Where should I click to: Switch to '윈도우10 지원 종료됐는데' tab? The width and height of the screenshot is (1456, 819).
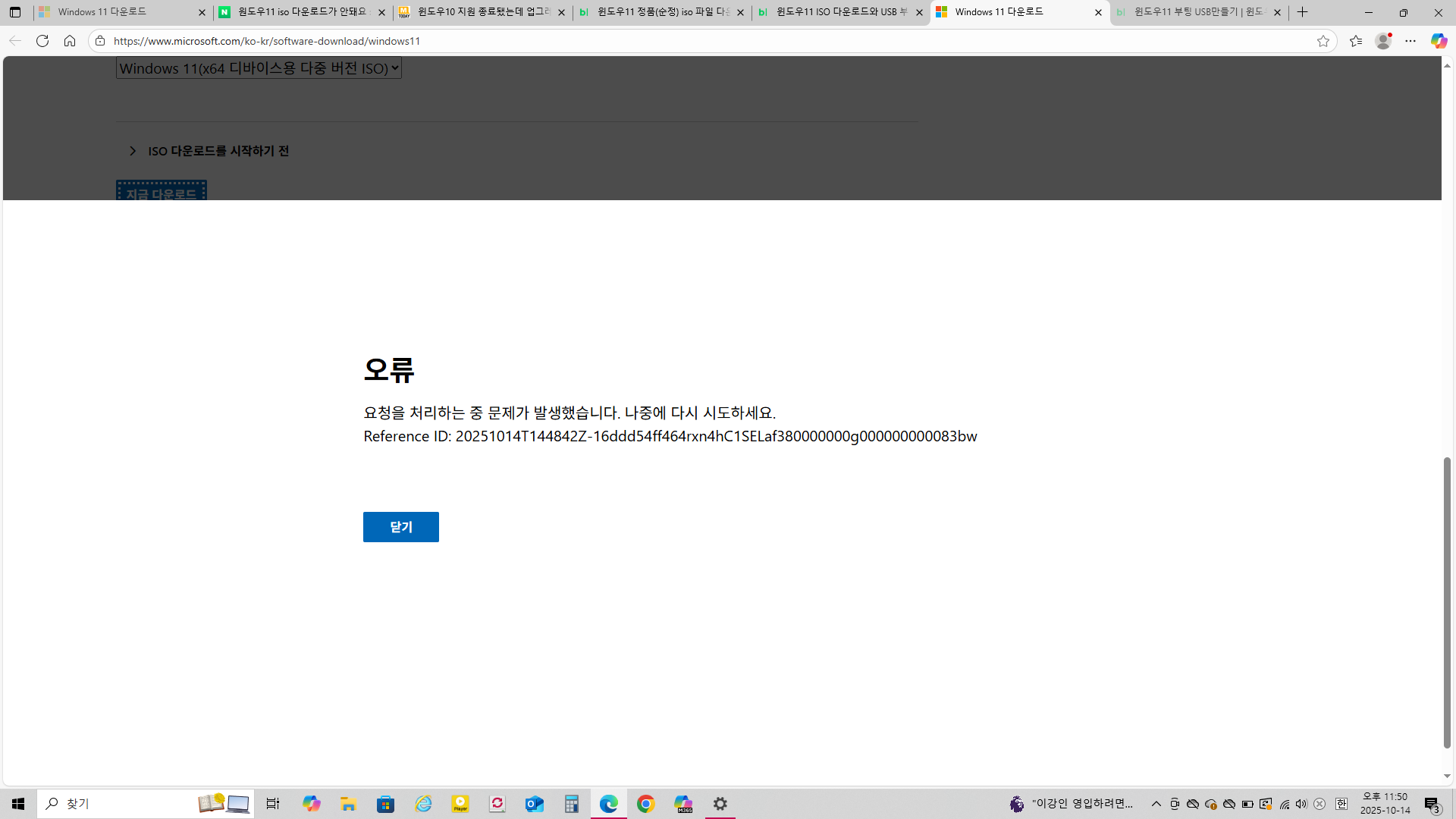482,12
